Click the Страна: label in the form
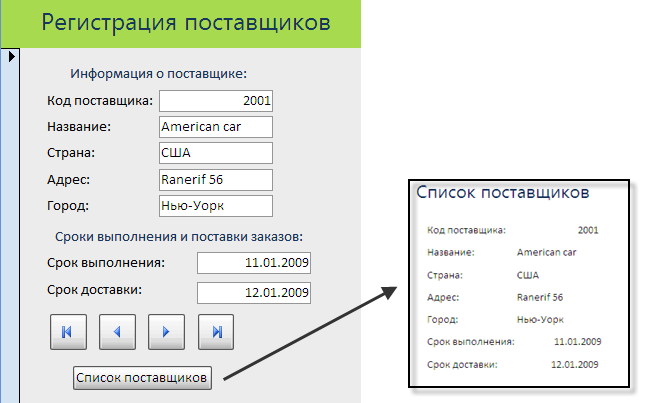 tap(70, 153)
